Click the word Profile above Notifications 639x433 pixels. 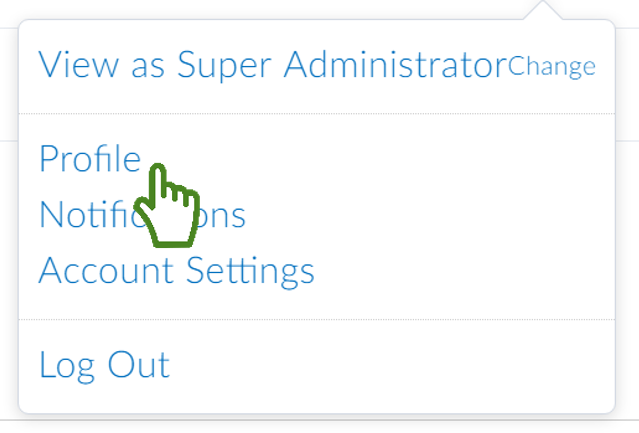(x=89, y=159)
